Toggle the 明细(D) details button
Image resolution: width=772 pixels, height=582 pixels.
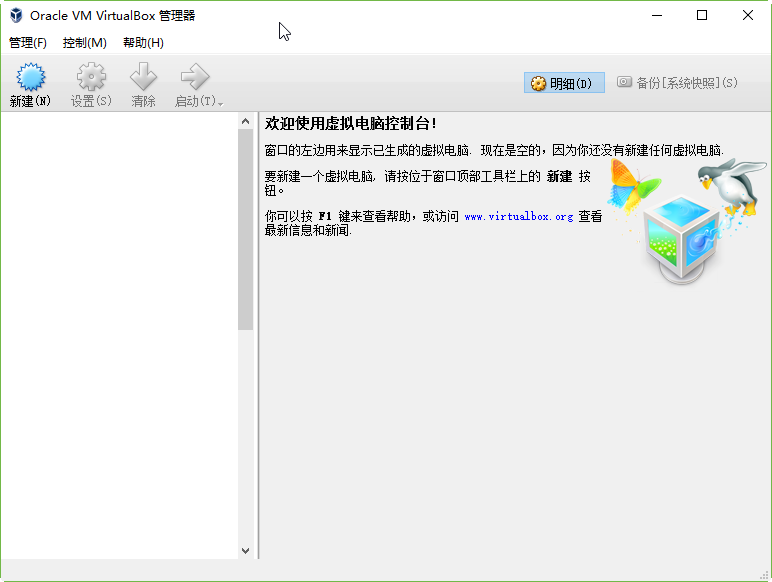click(564, 83)
